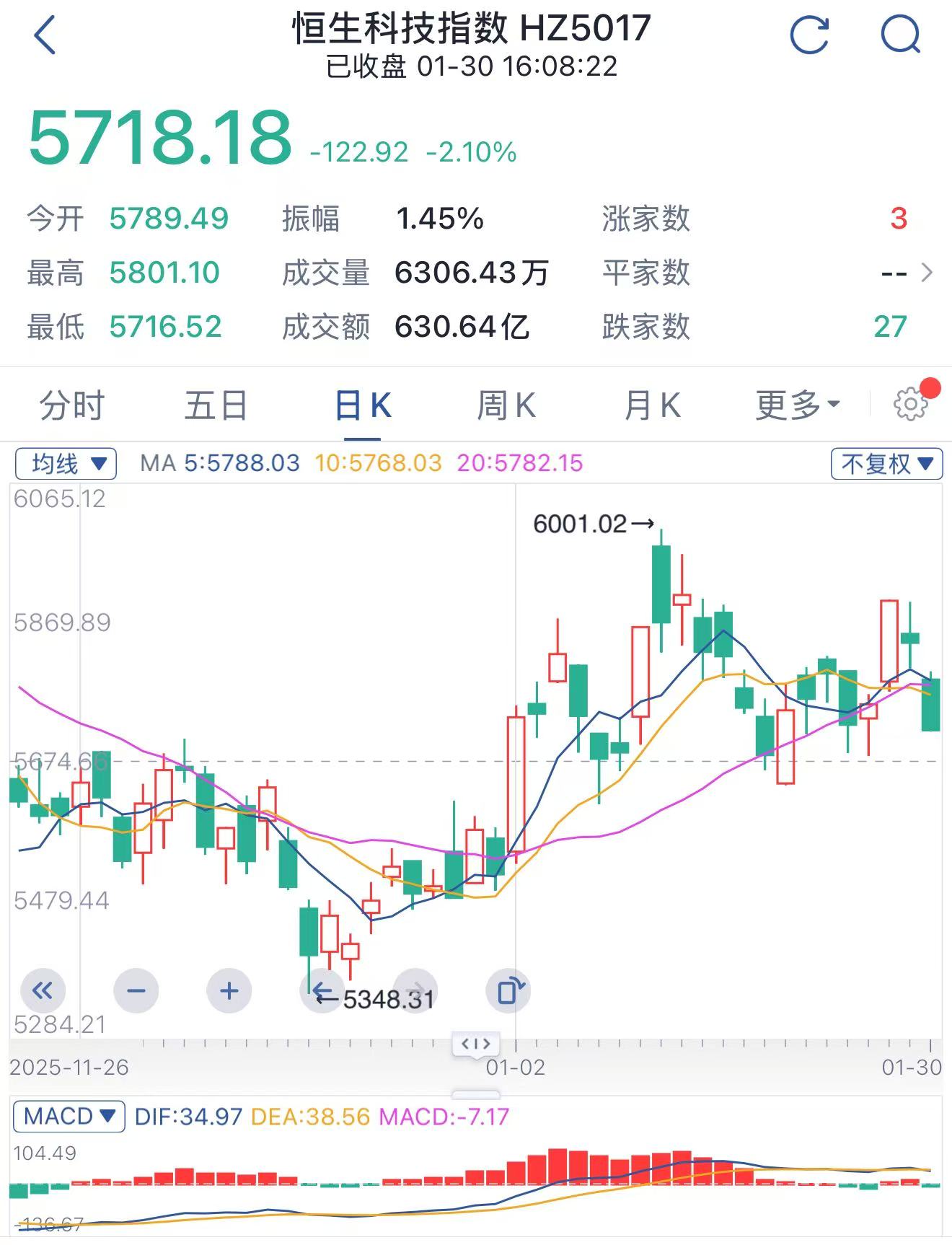Screen dimensions: 952x1245
Task: Click the 成交量 value 6306.43万
Action: (x=472, y=273)
